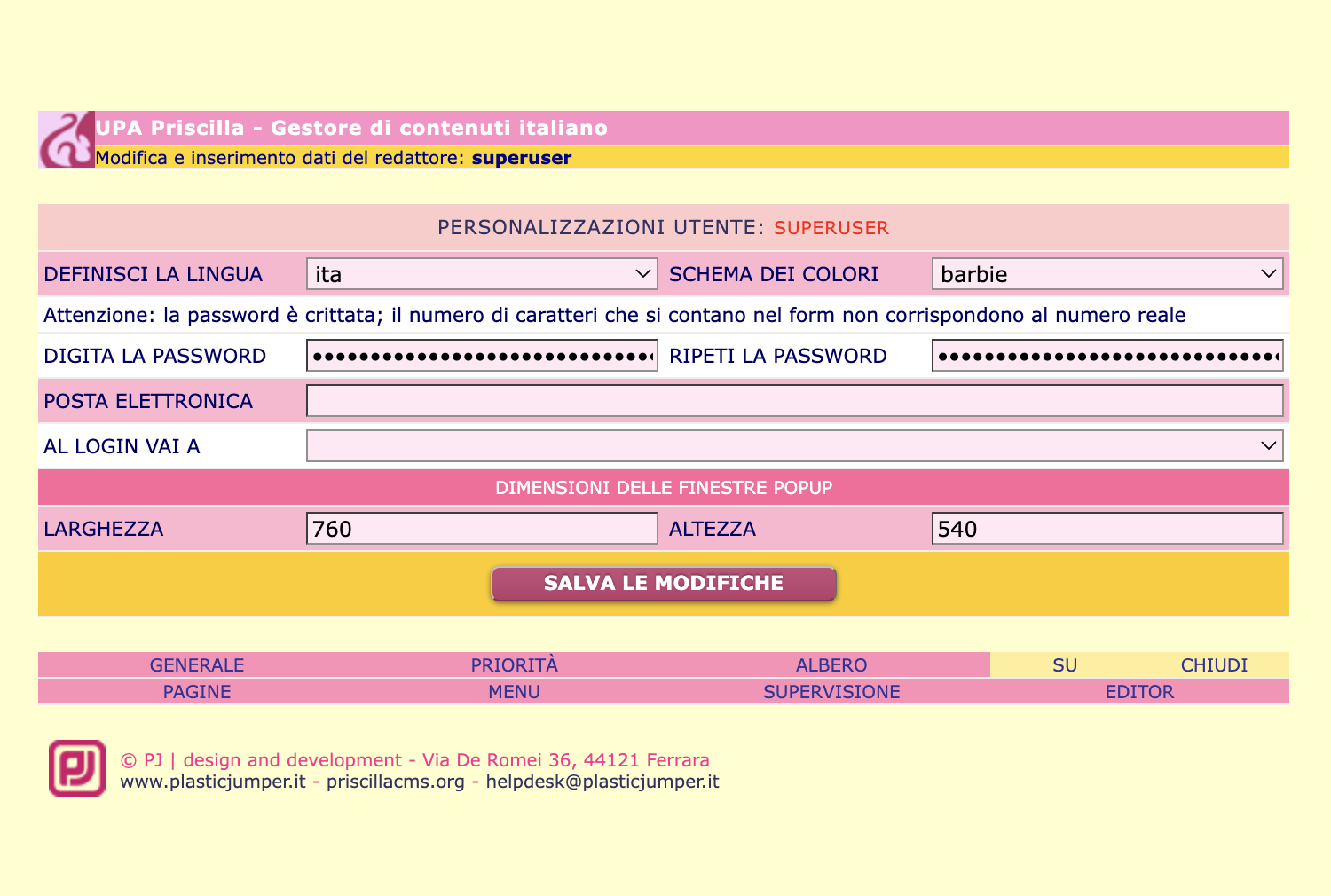Screen dimensions: 1331x896
Task: Go to the GENERALE menu item
Action: click(x=197, y=665)
